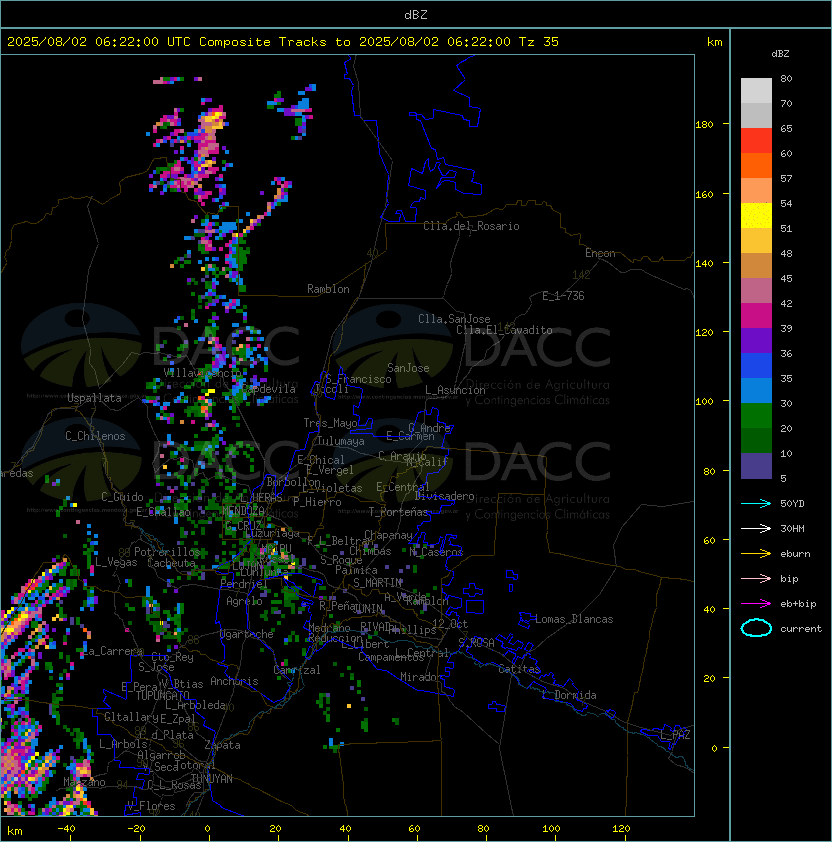Click the 'Potrerillos' place label
The width and height of the screenshot is (832, 842).
(167, 552)
